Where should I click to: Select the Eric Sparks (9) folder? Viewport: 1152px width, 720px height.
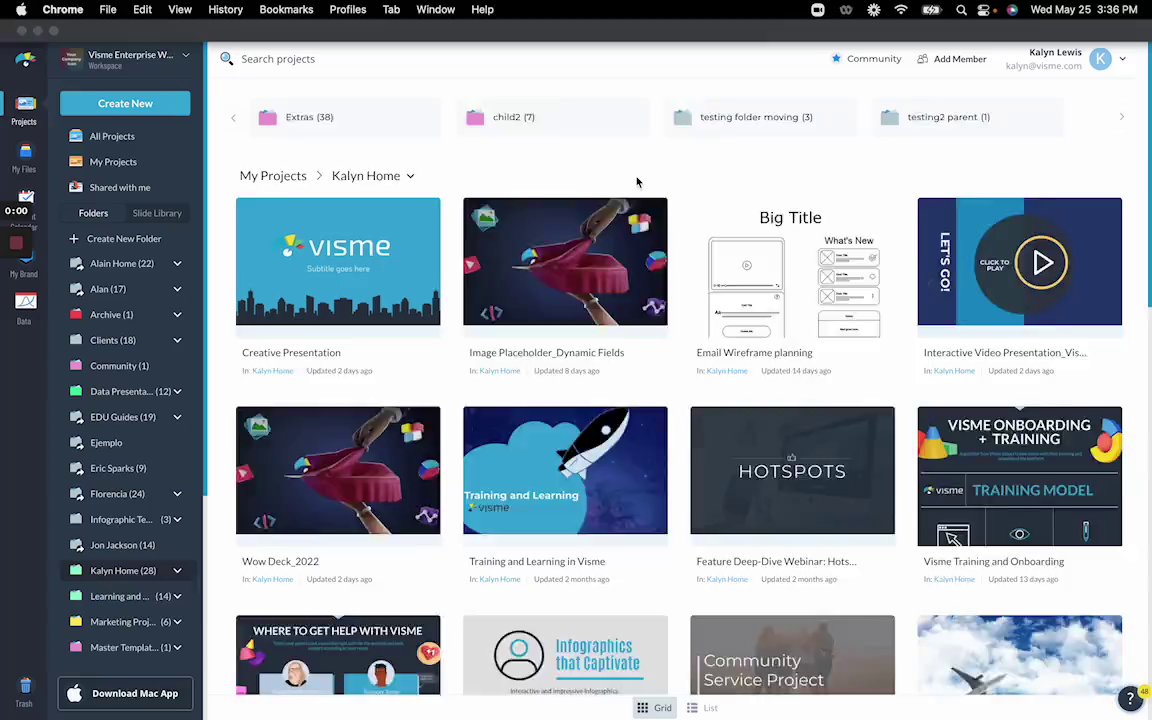pyautogui.click(x=118, y=468)
